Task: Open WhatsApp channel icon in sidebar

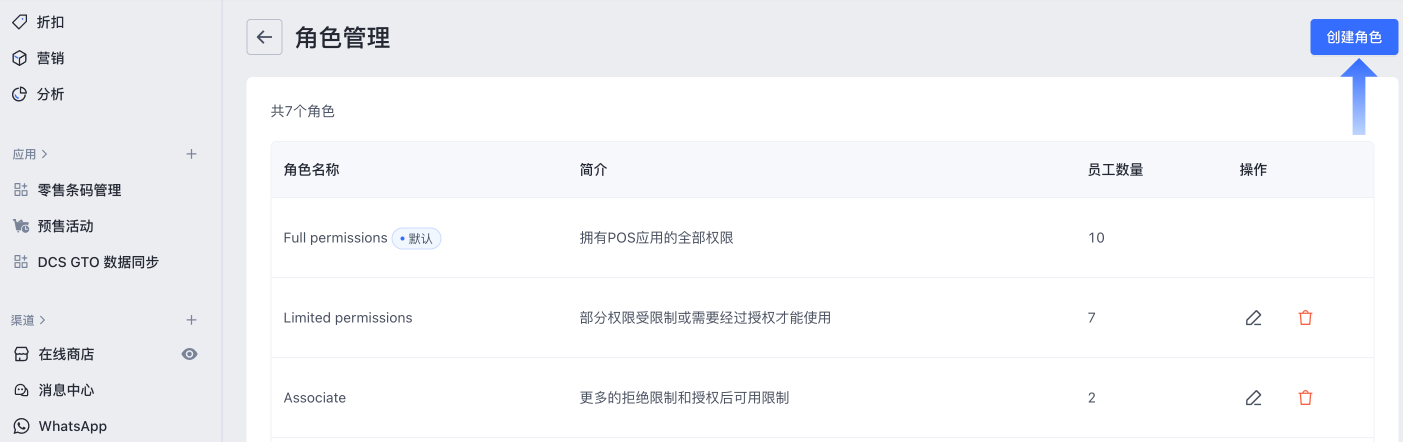Action: (x=20, y=426)
